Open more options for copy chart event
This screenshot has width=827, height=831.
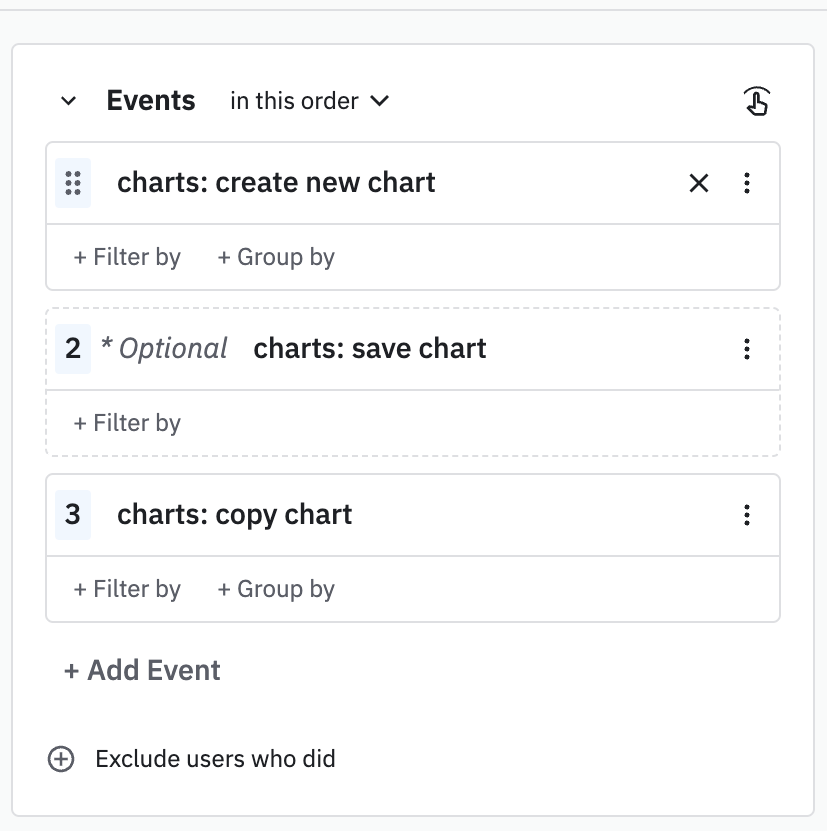point(747,515)
